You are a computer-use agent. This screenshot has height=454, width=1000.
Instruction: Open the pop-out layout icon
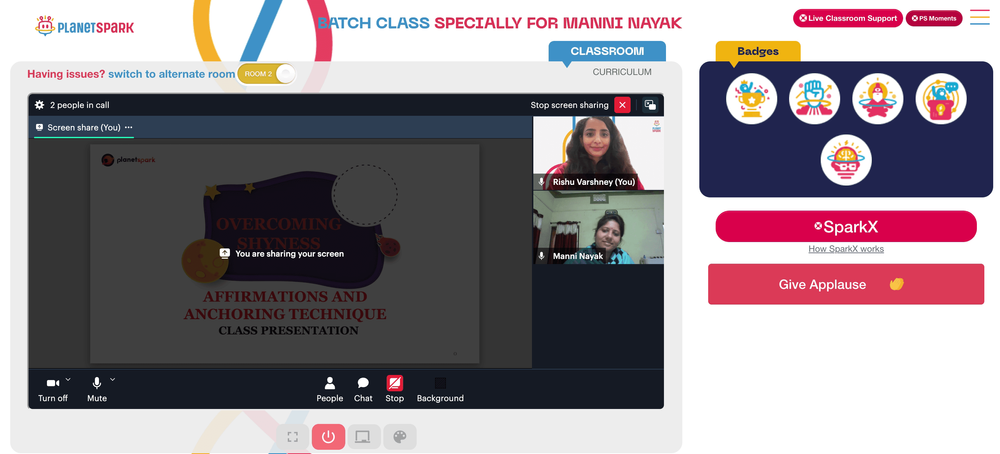point(650,105)
